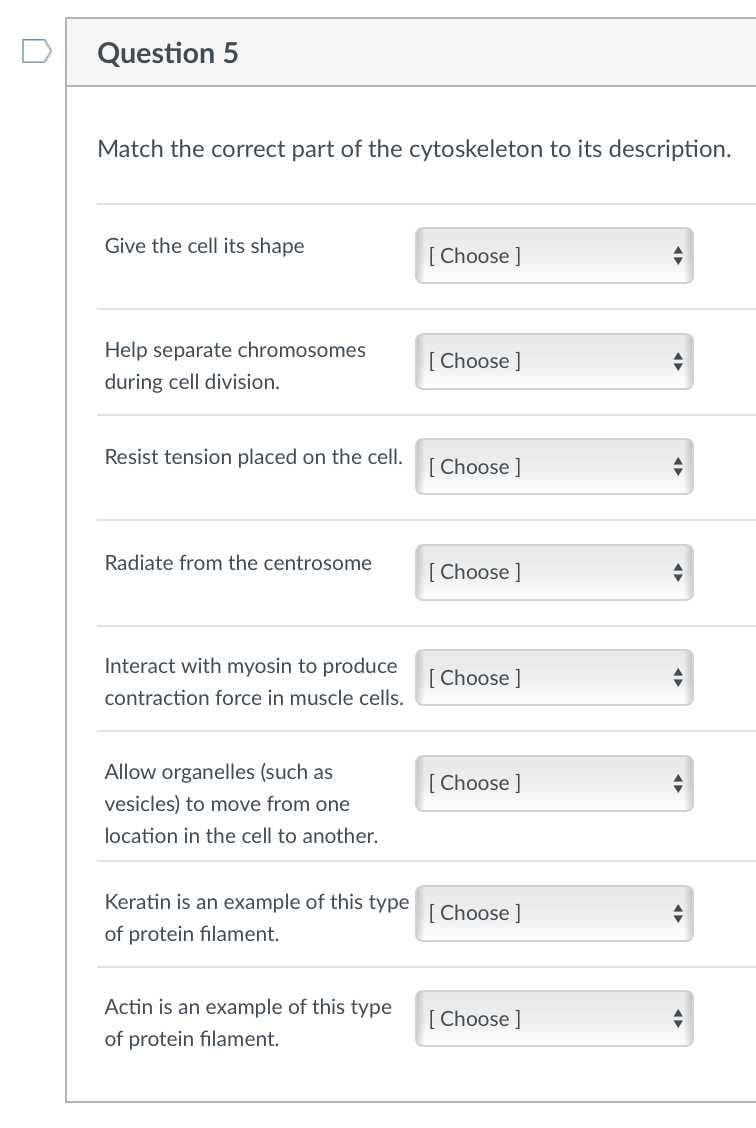
Task: Click the arrow icon on the keratin dropdown
Action: (x=678, y=912)
